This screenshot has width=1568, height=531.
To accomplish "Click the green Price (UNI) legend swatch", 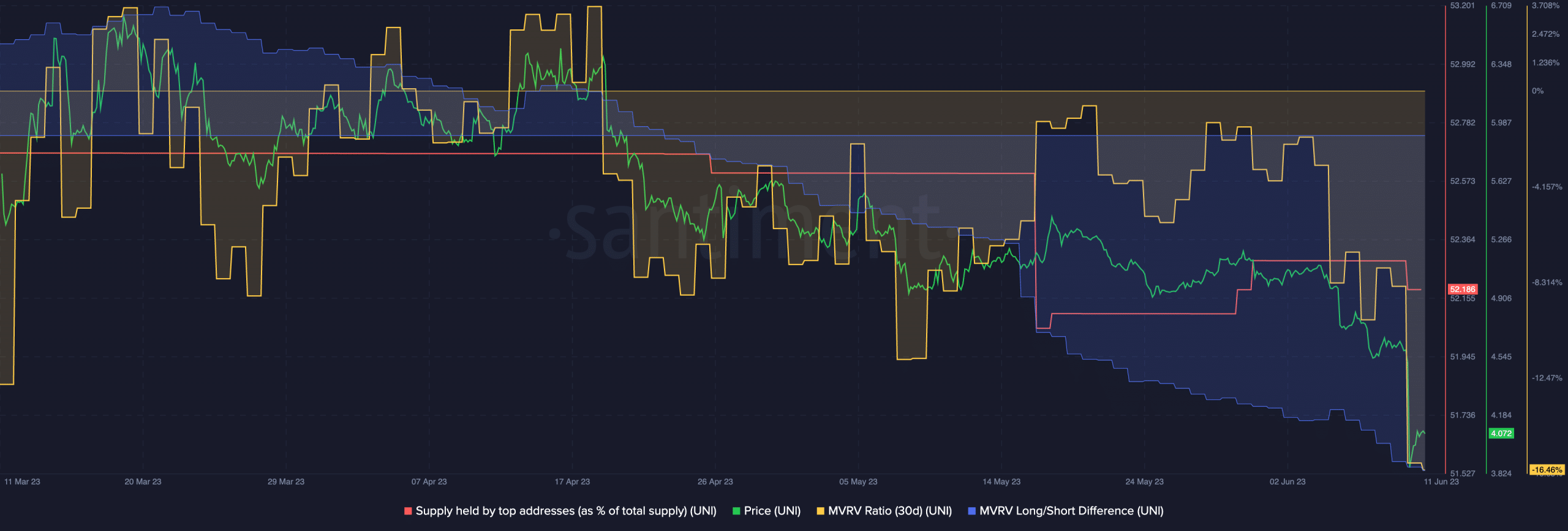I will (x=736, y=511).
